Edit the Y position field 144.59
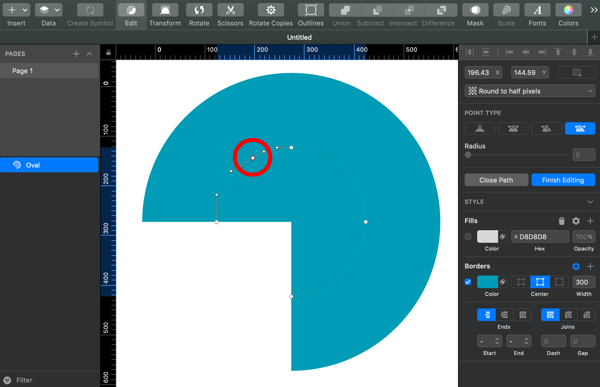This screenshot has width=600, height=387. (x=530, y=72)
